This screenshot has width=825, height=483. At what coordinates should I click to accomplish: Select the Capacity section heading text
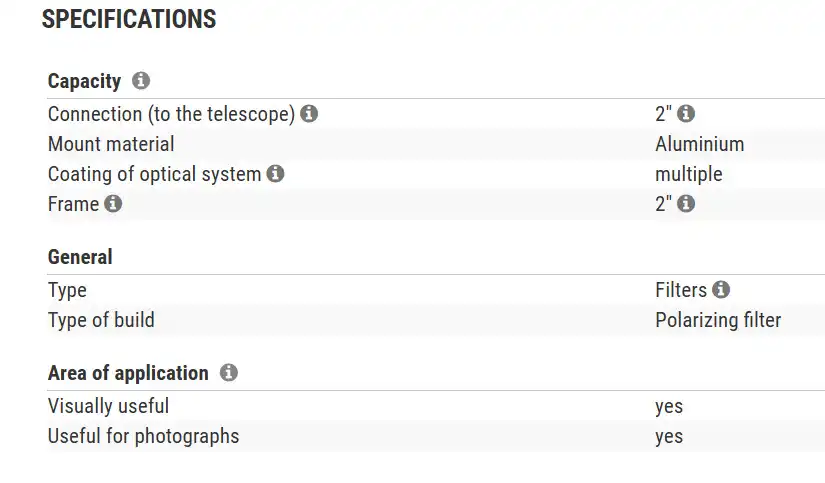(x=84, y=82)
